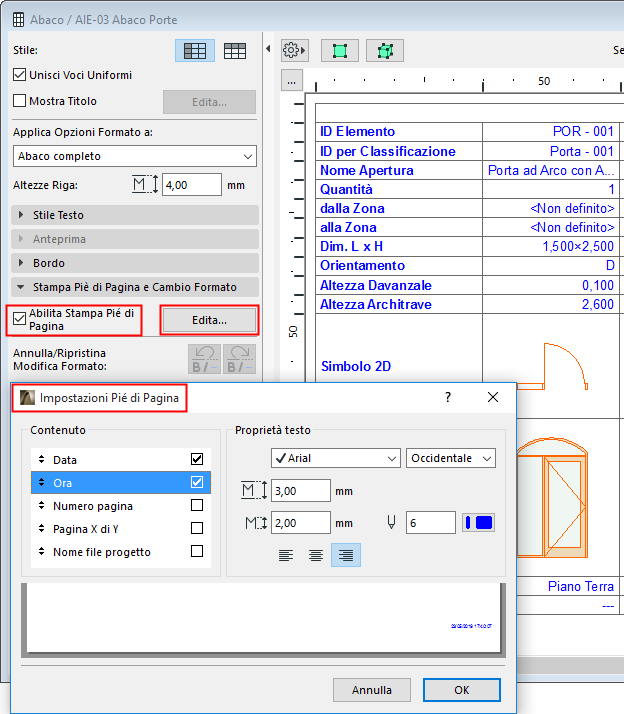The height and width of the screenshot is (714, 624).
Task: Check the Pagina X di Y checkbox
Action: tap(197, 528)
